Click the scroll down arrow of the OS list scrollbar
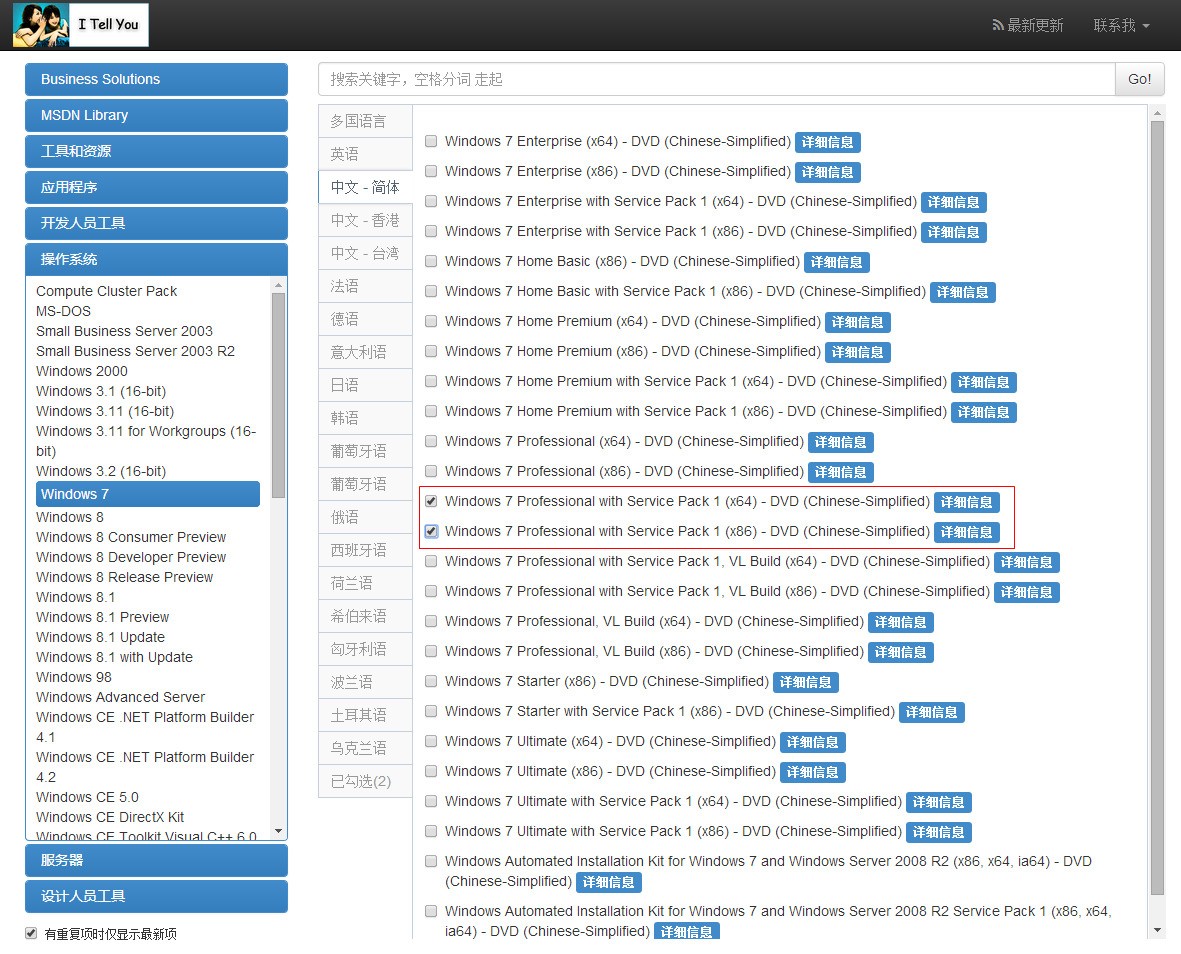Viewport: 1181px width, 954px height. coord(279,832)
